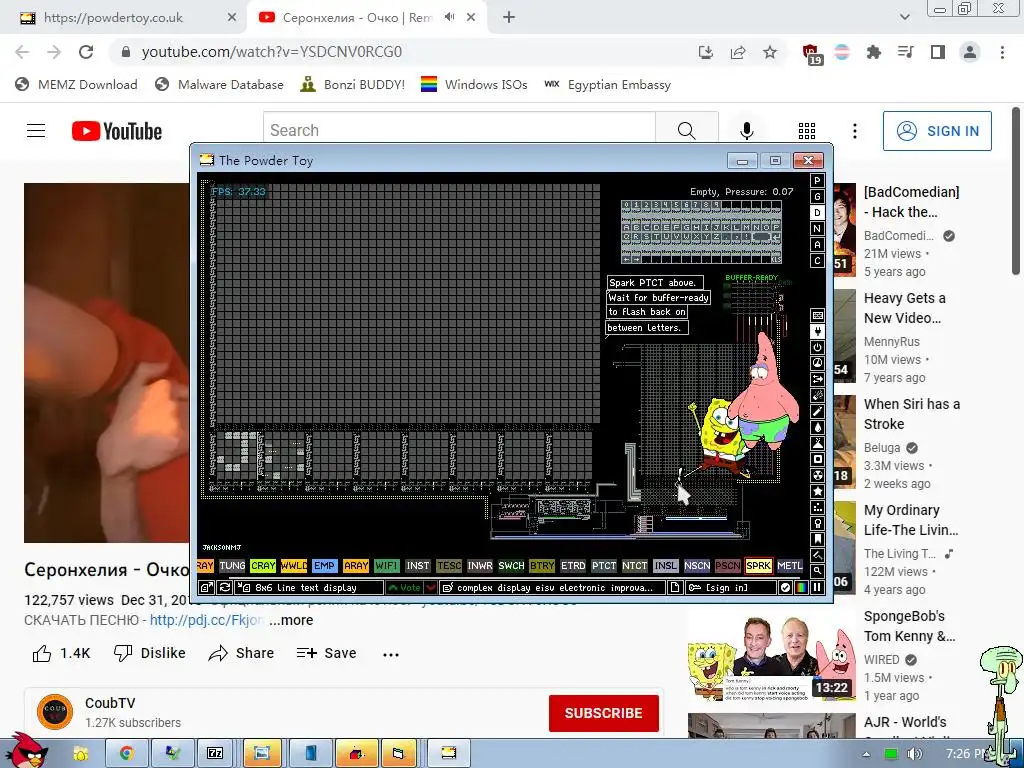Open the Powered Materials category icon
The width and height of the screenshot is (1024, 768).
(817, 347)
